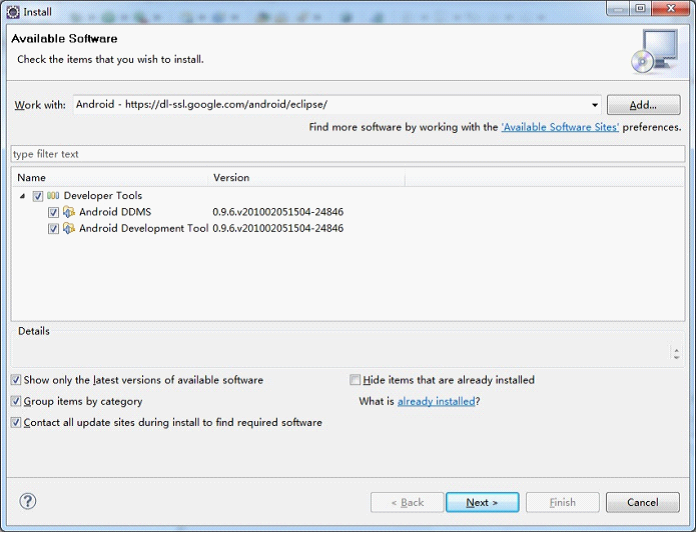
Task: Toggle Show only the latest versions checkbox
Action: pyautogui.click(x=16, y=380)
